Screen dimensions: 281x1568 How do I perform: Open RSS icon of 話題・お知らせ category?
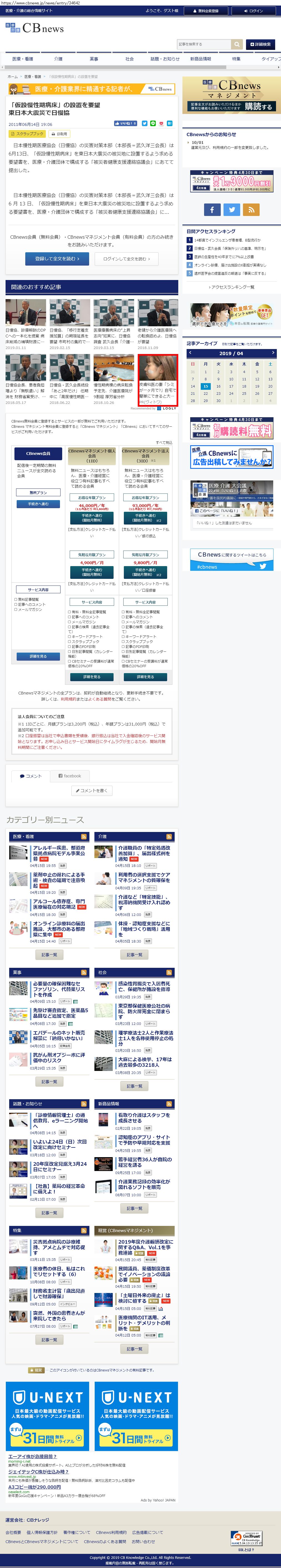coord(84,1104)
